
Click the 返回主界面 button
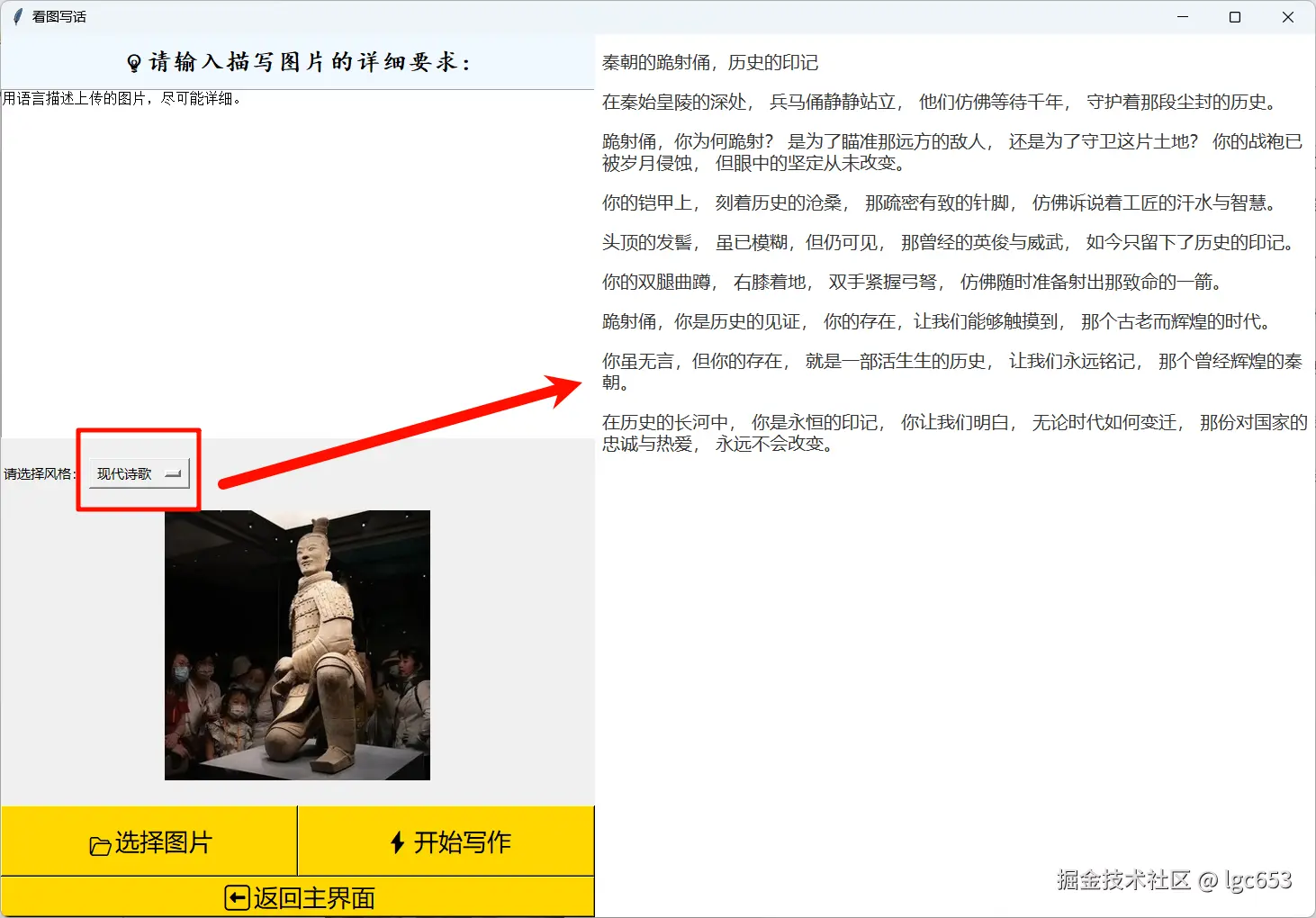298,897
